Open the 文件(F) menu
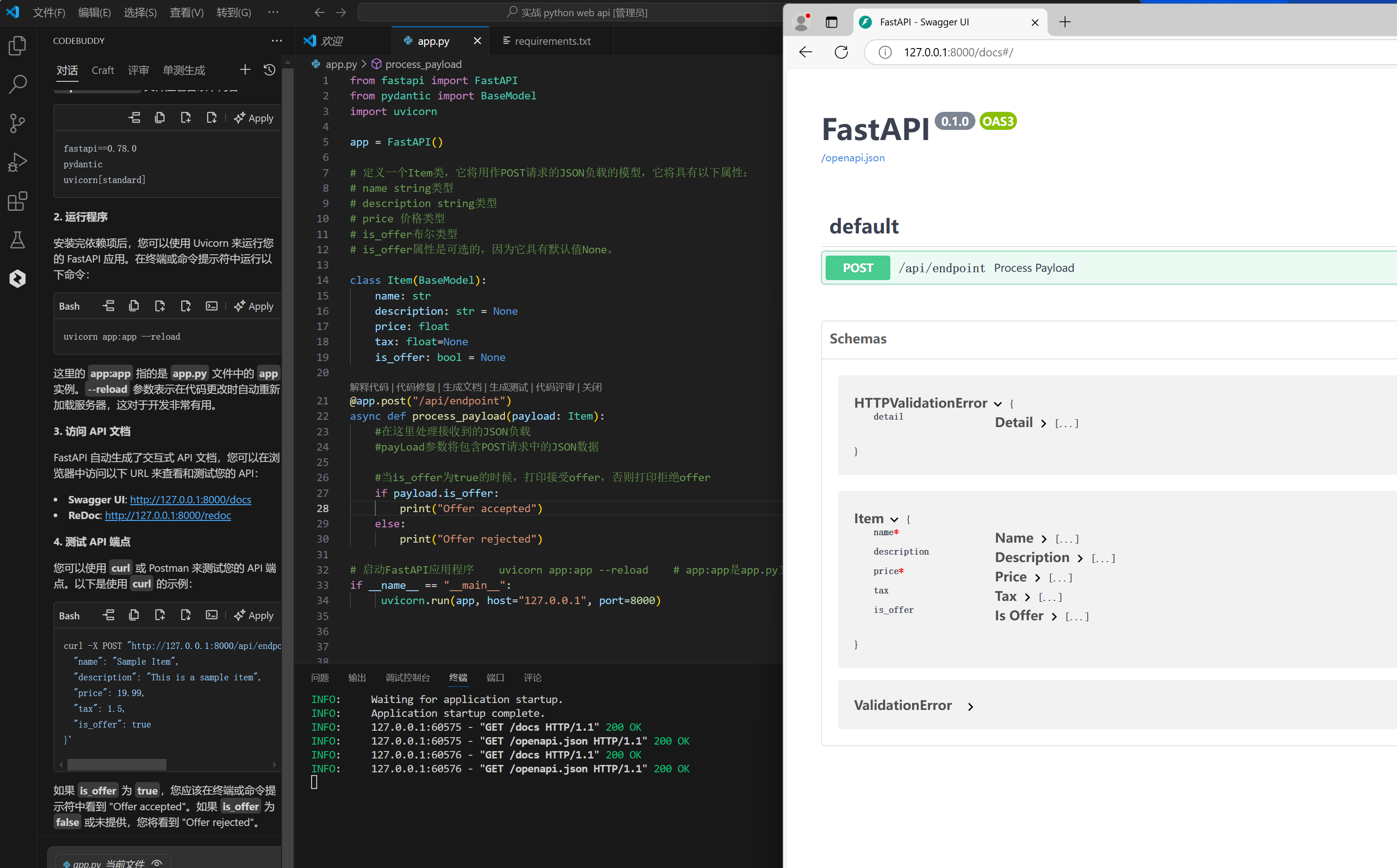Viewport: 1397px width, 868px height. click(49, 12)
